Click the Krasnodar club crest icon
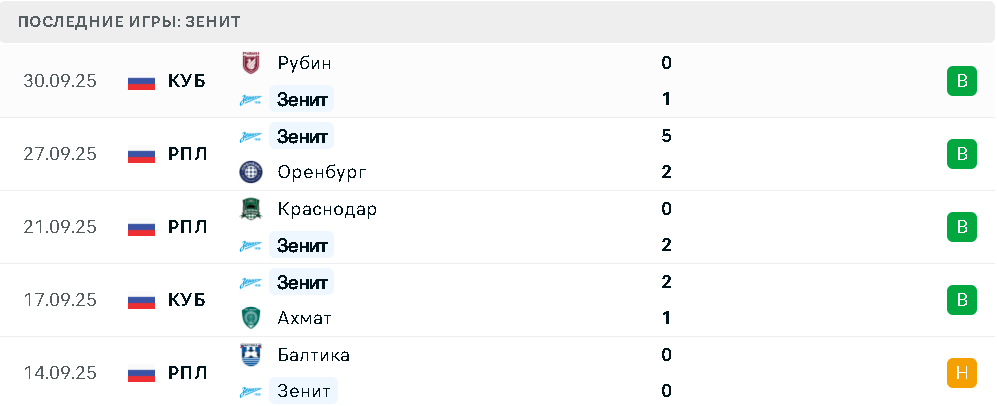Screen dimensions: 997x406 pos(250,209)
